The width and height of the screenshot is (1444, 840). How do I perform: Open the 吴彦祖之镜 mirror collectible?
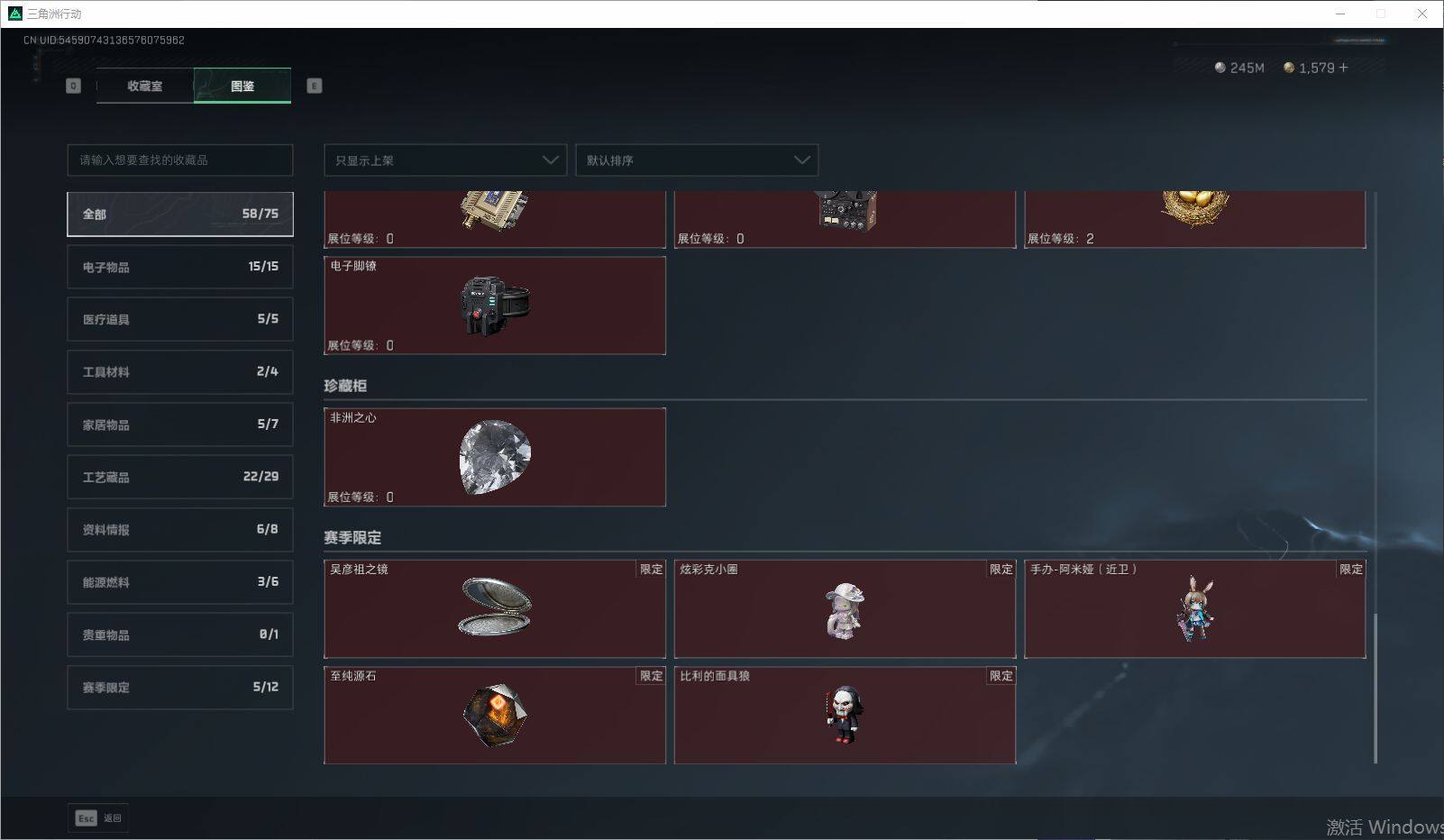[x=495, y=608]
